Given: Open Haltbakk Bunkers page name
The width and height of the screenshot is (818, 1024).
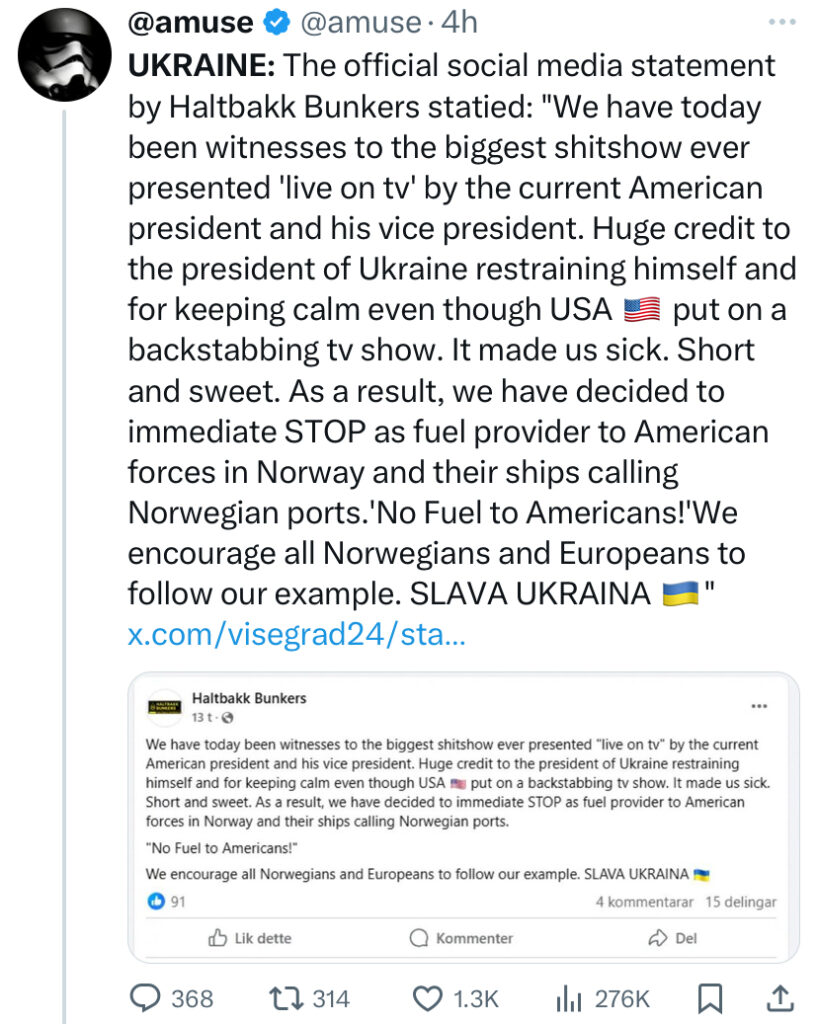Looking at the screenshot, I should tap(249, 697).
